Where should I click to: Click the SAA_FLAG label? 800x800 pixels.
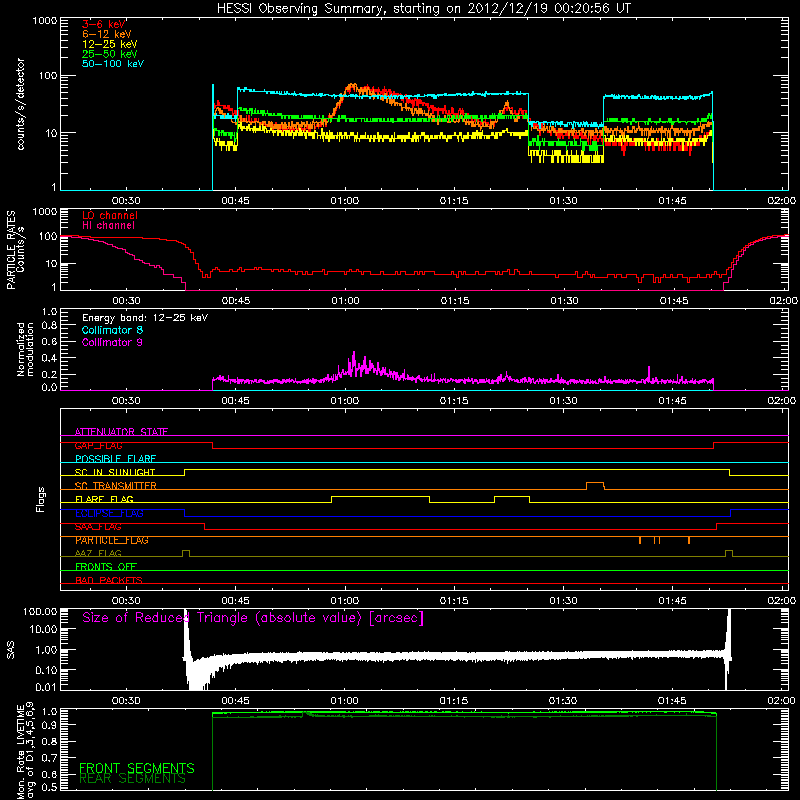coord(98,527)
